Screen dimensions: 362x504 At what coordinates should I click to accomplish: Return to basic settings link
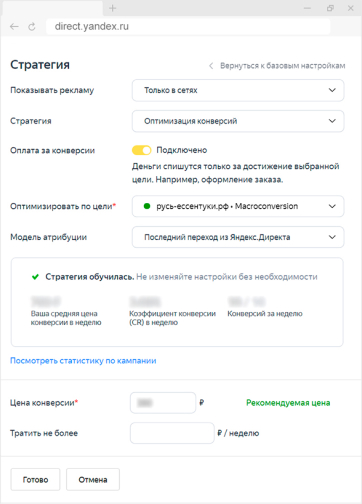point(282,66)
